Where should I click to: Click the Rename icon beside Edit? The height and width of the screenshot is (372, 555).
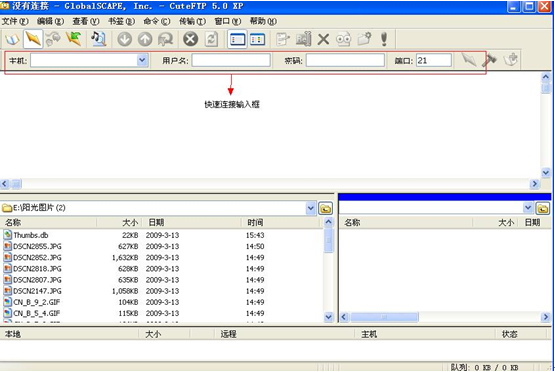click(303, 39)
